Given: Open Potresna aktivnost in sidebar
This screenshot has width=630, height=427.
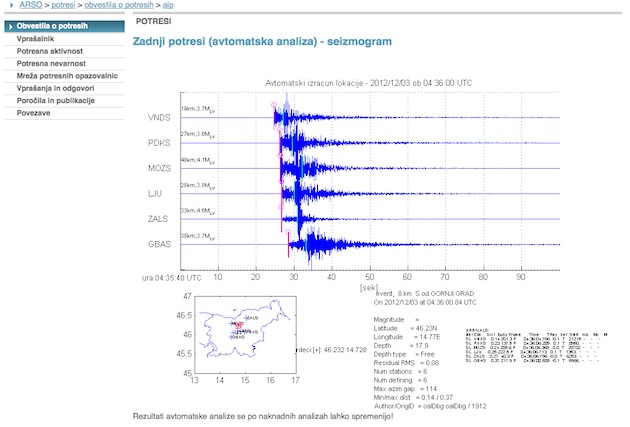Looking at the screenshot, I should pos(49,50).
